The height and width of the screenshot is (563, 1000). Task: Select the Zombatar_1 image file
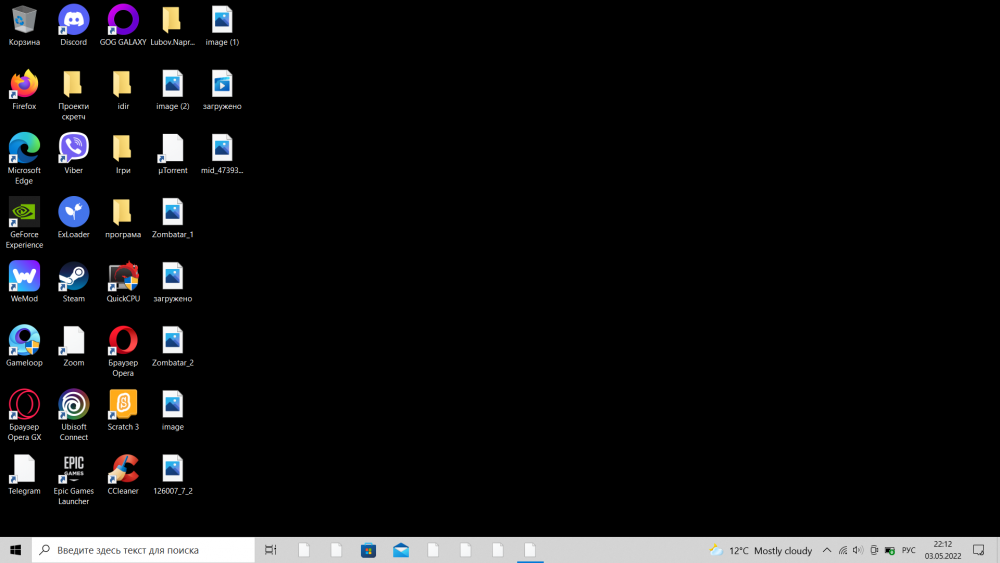(172, 218)
